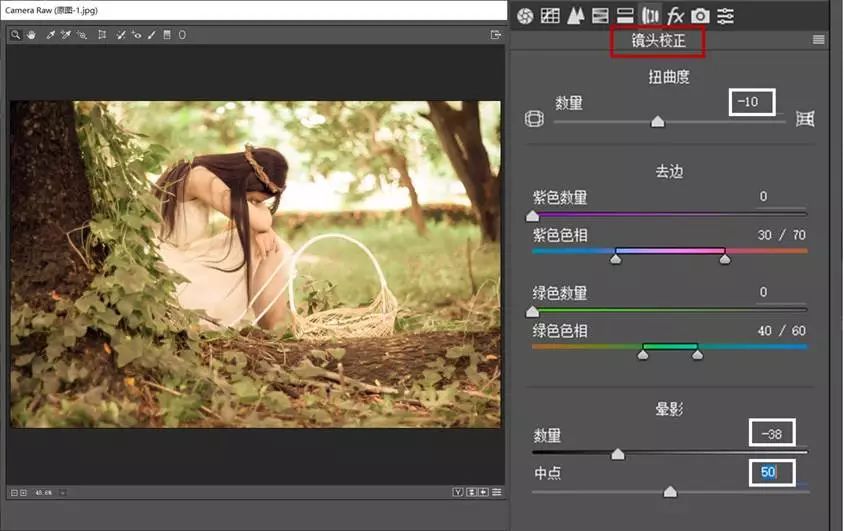Screen dimensions: 844x531
Task: Click the 晕影 section heading
Action: point(669,410)
